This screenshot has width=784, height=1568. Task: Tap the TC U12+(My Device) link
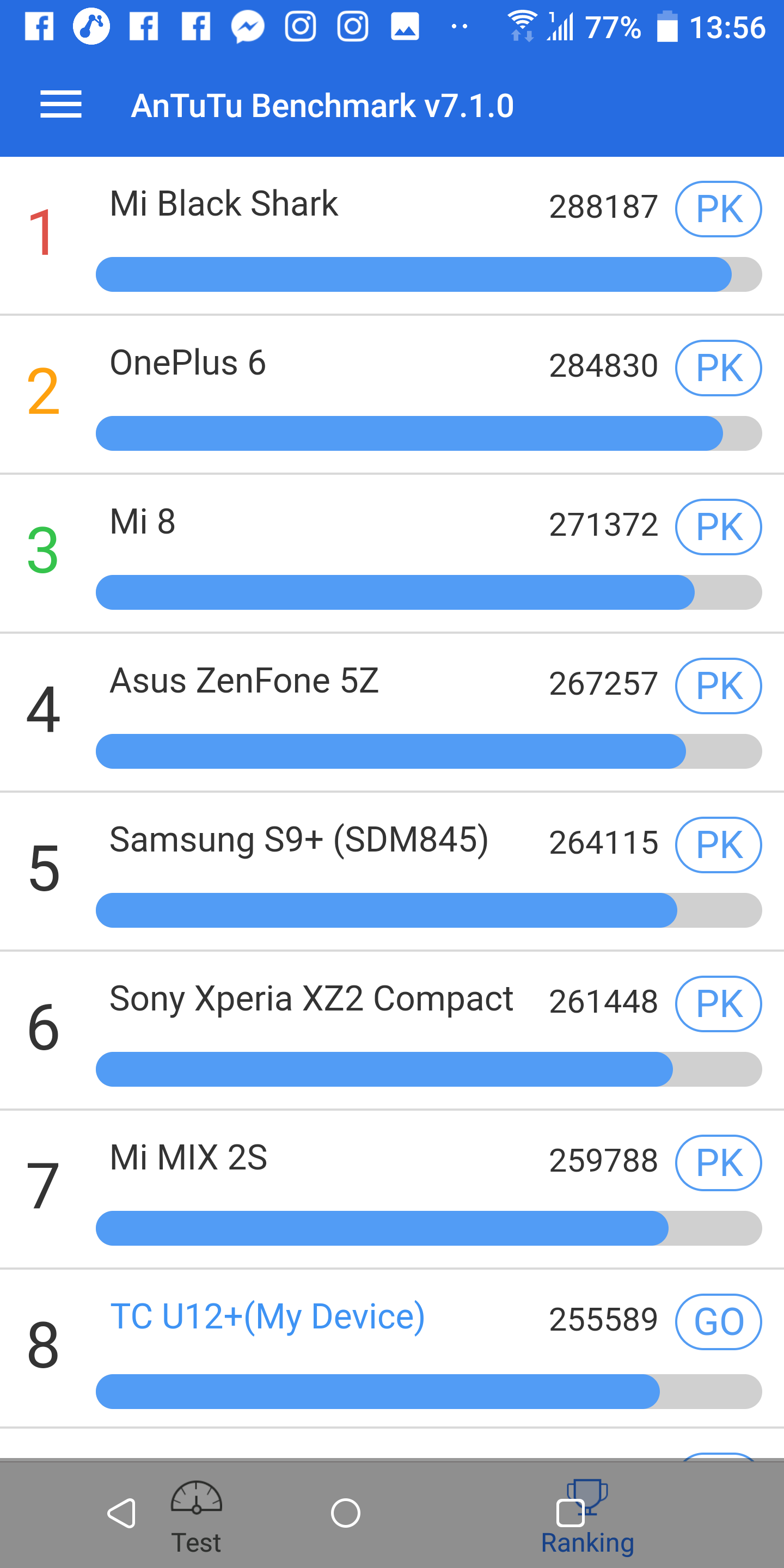(267, 1316)
